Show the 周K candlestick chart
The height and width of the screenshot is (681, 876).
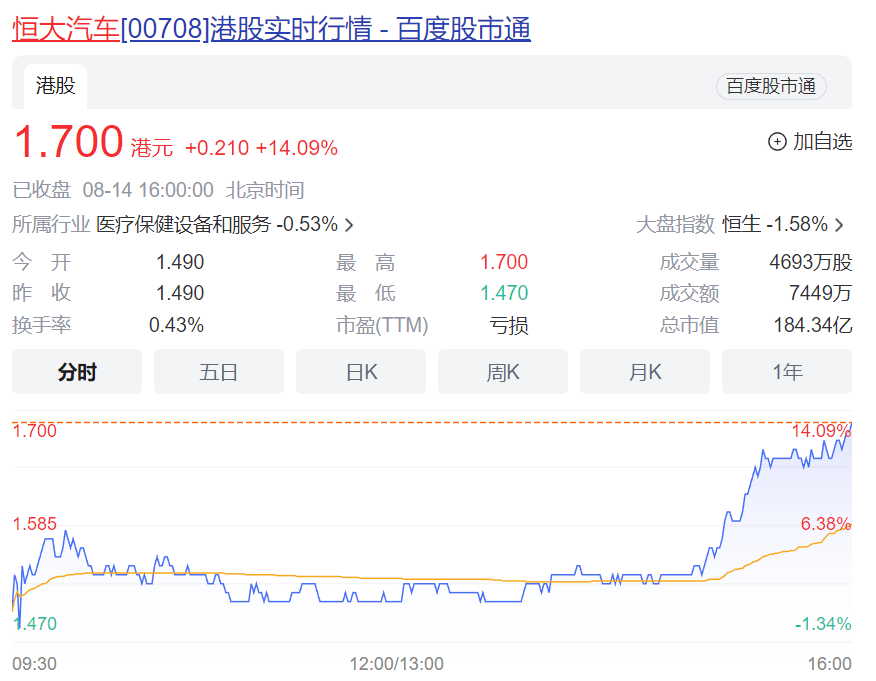pos(503,372)
